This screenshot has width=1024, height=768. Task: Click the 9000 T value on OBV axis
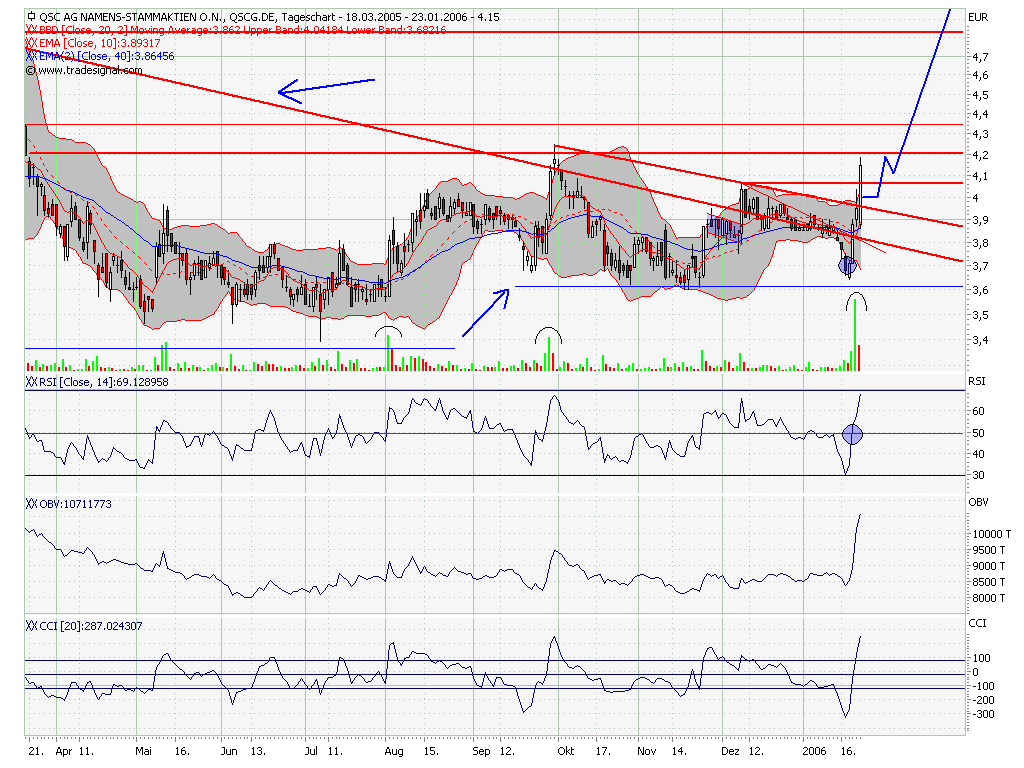coord(989,566)
